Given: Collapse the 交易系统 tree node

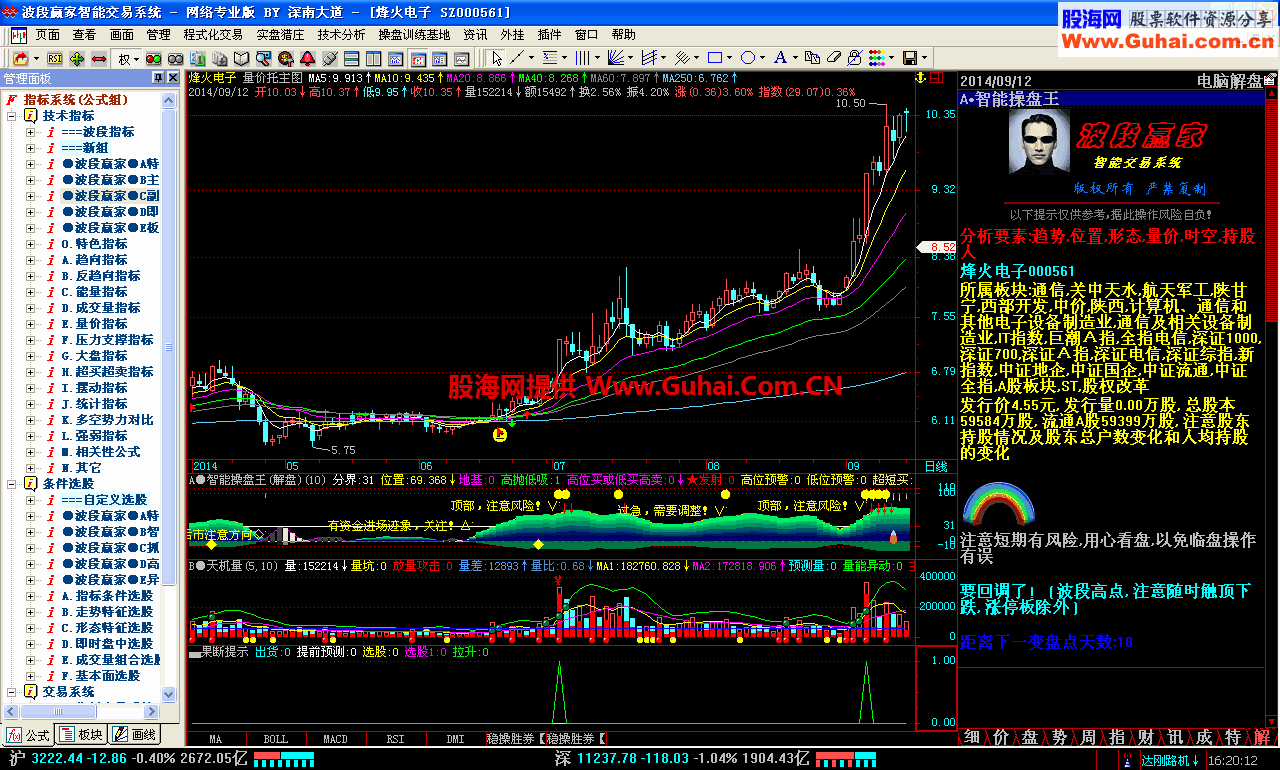Looking at the screenshot, I should tap(13, 692).
